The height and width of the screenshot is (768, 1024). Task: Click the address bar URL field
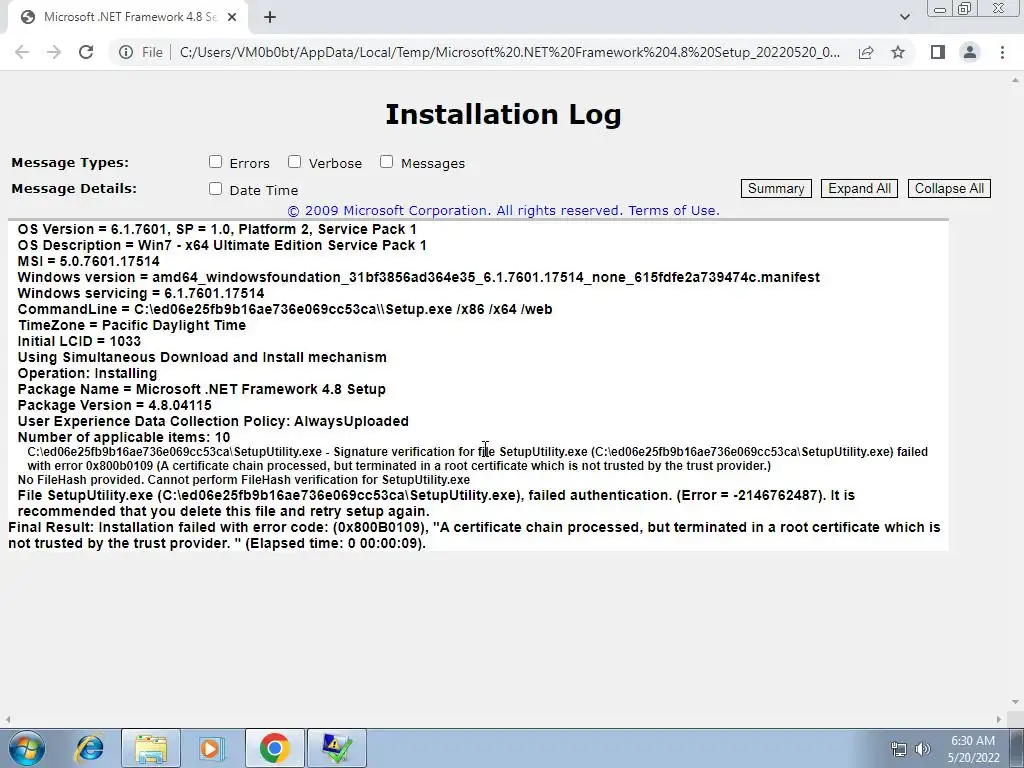(509, 52)
